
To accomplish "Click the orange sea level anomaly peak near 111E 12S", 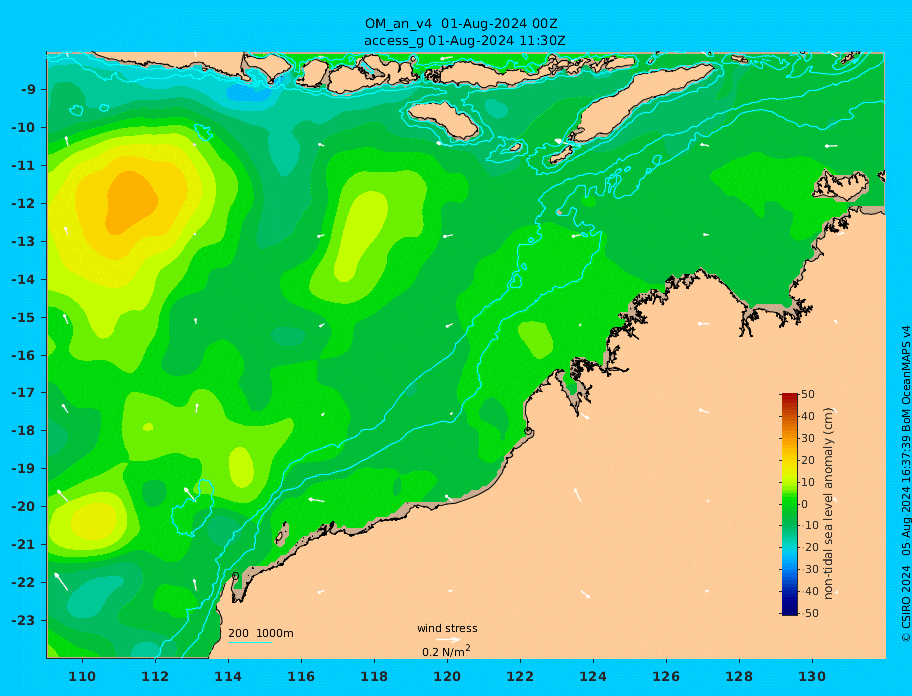I will [x=131, y=202].
